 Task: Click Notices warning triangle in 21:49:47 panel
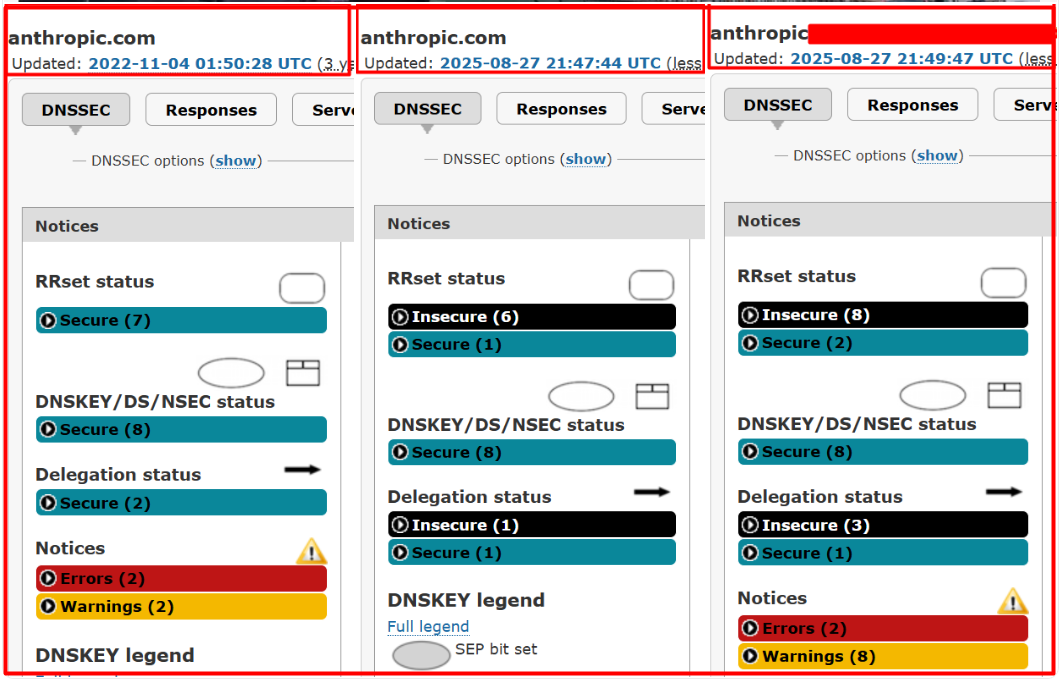pyautogui.click(x=1012, y=601)
